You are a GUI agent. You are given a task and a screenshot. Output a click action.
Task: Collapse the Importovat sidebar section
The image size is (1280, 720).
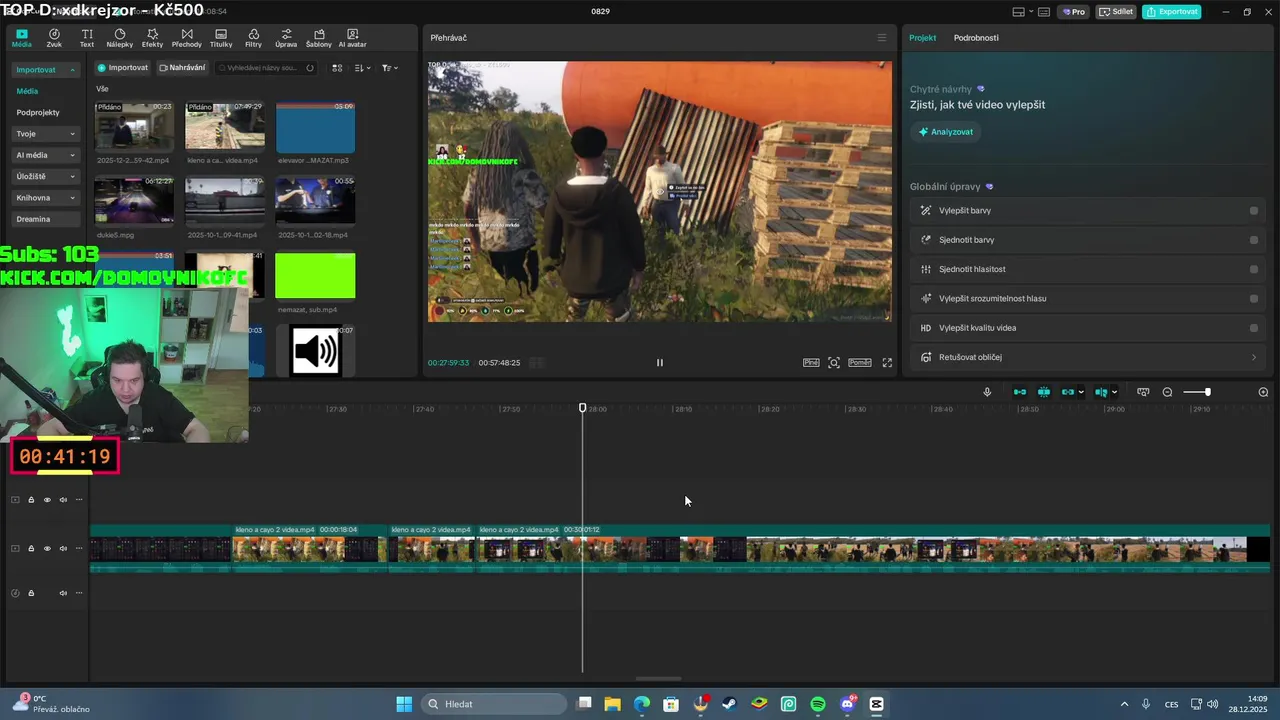click(x=72, y=70)
